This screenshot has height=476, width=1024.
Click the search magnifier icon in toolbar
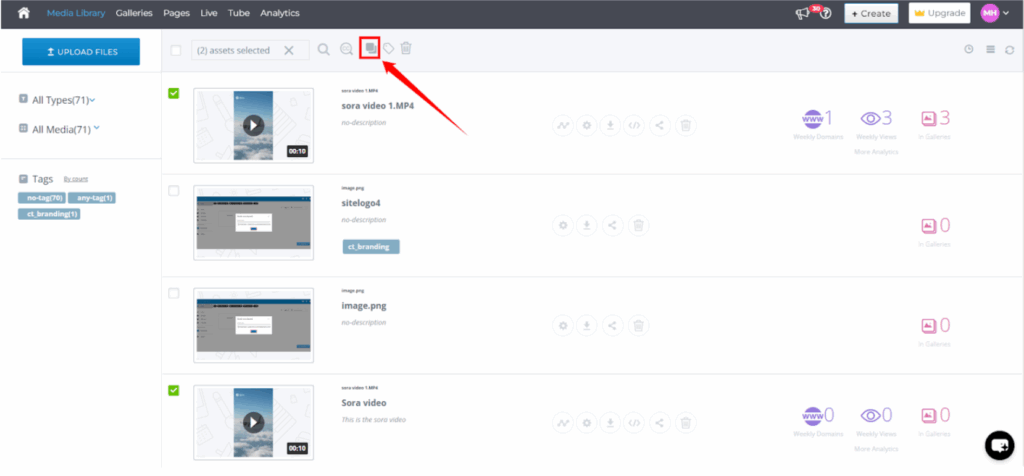tap(323, 49)
